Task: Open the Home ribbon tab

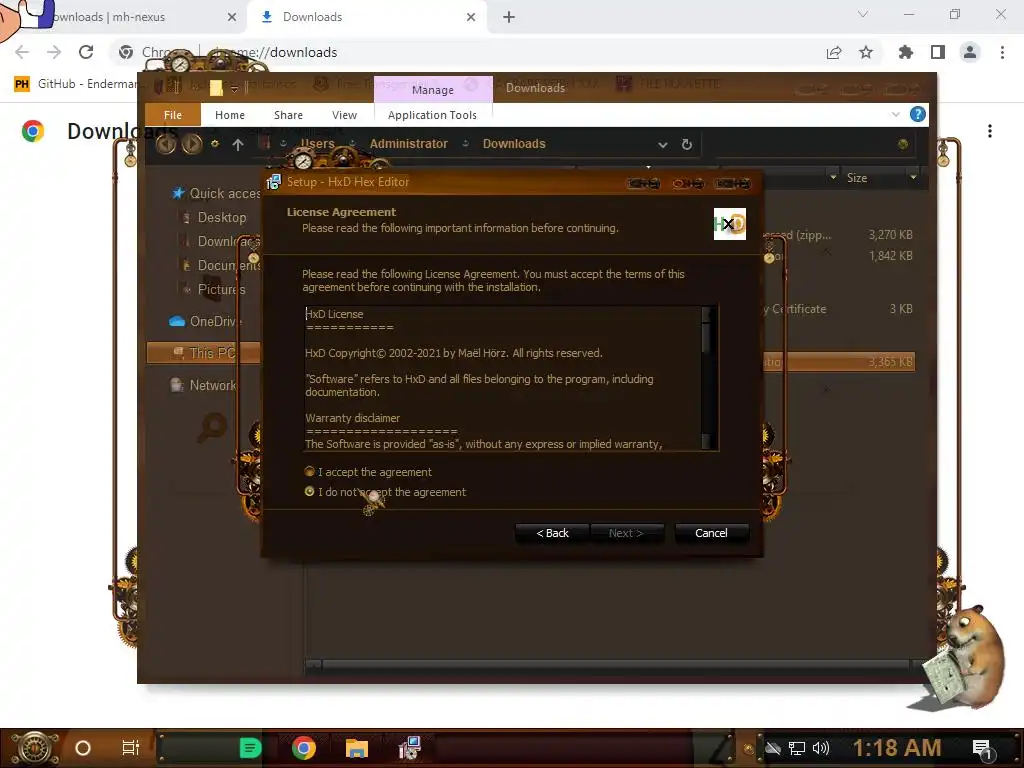Action: point(230,115)
